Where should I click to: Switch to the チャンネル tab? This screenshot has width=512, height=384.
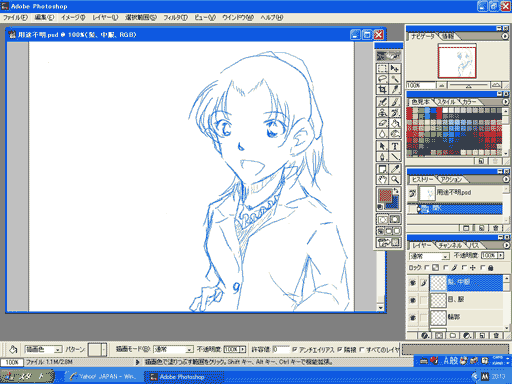pos(450,245)
